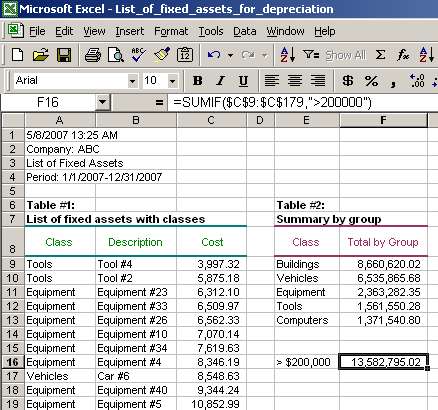Expand the Arial font name dropdown
The image size is (438, 410).
point(132,81)
